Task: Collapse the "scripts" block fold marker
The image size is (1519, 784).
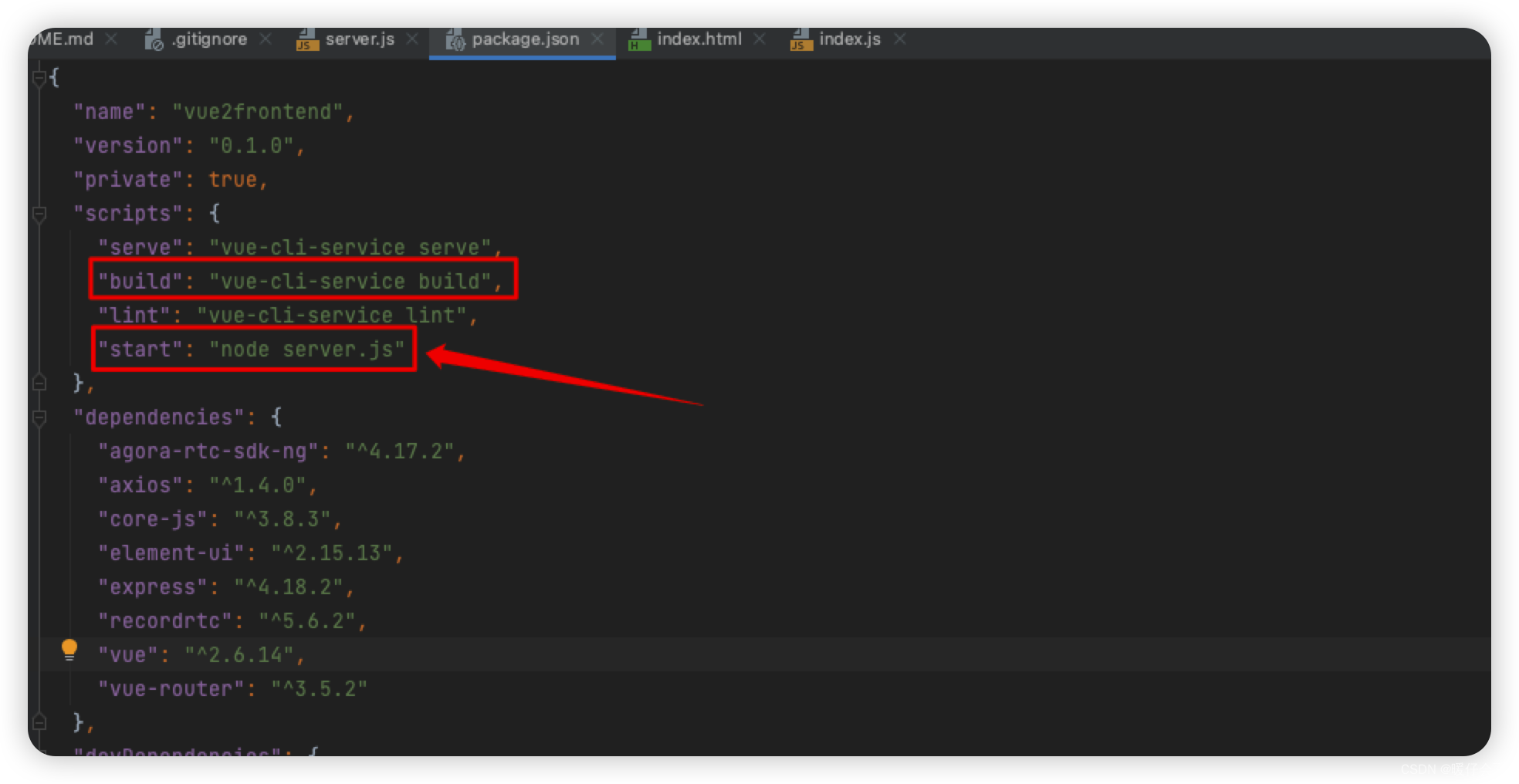Action: pos(39,214)
